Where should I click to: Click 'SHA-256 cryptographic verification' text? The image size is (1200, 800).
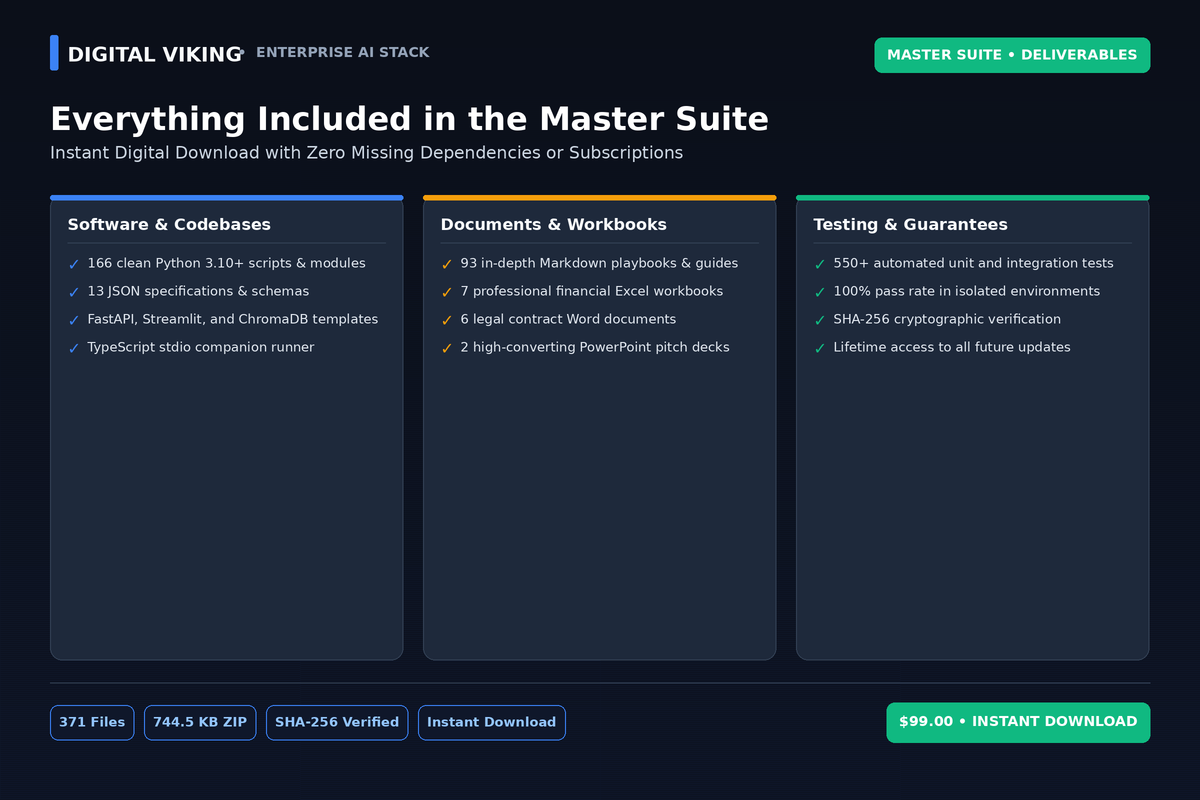coord(947,319)
